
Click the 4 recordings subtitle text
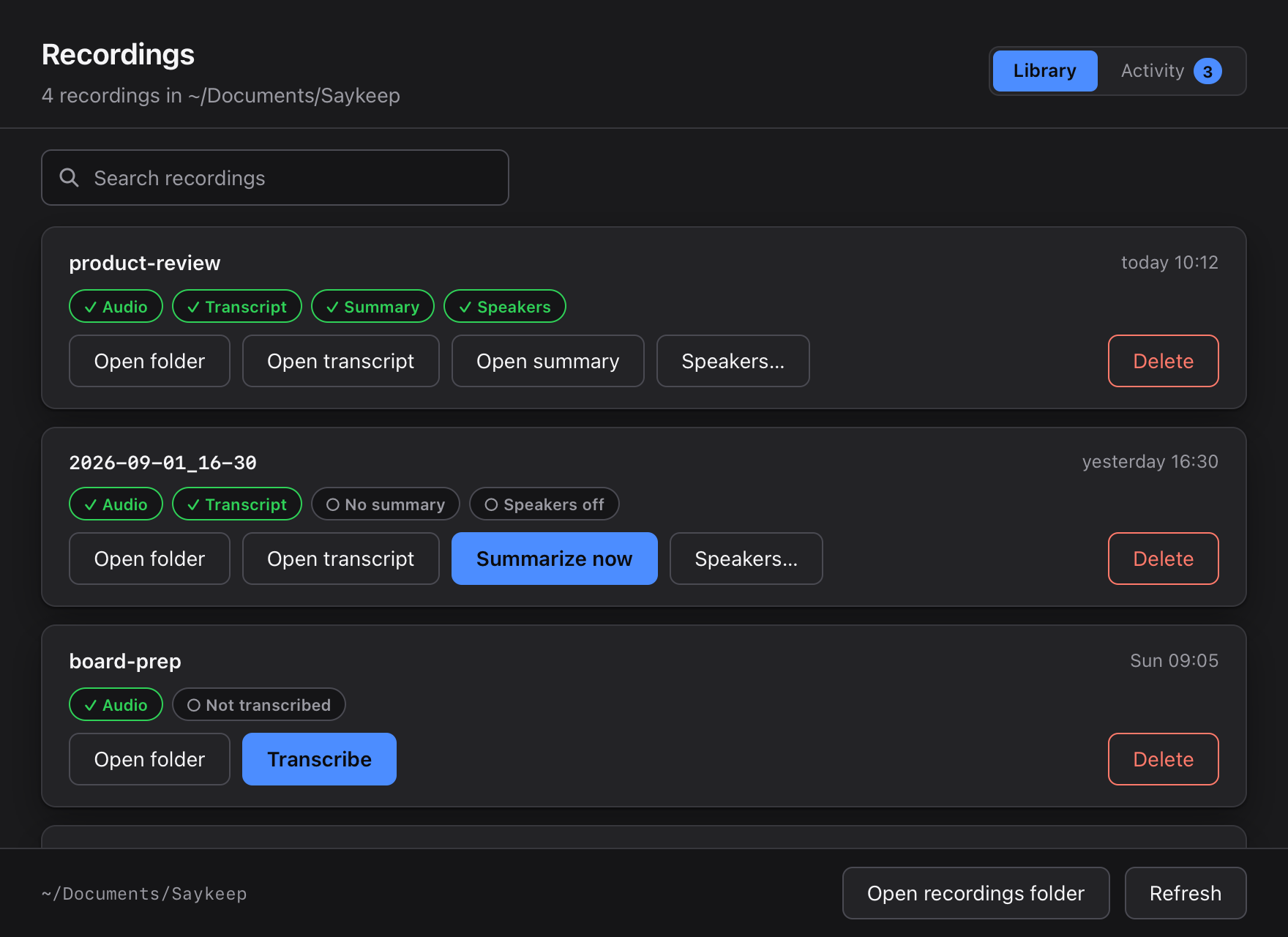pos(220,95)
